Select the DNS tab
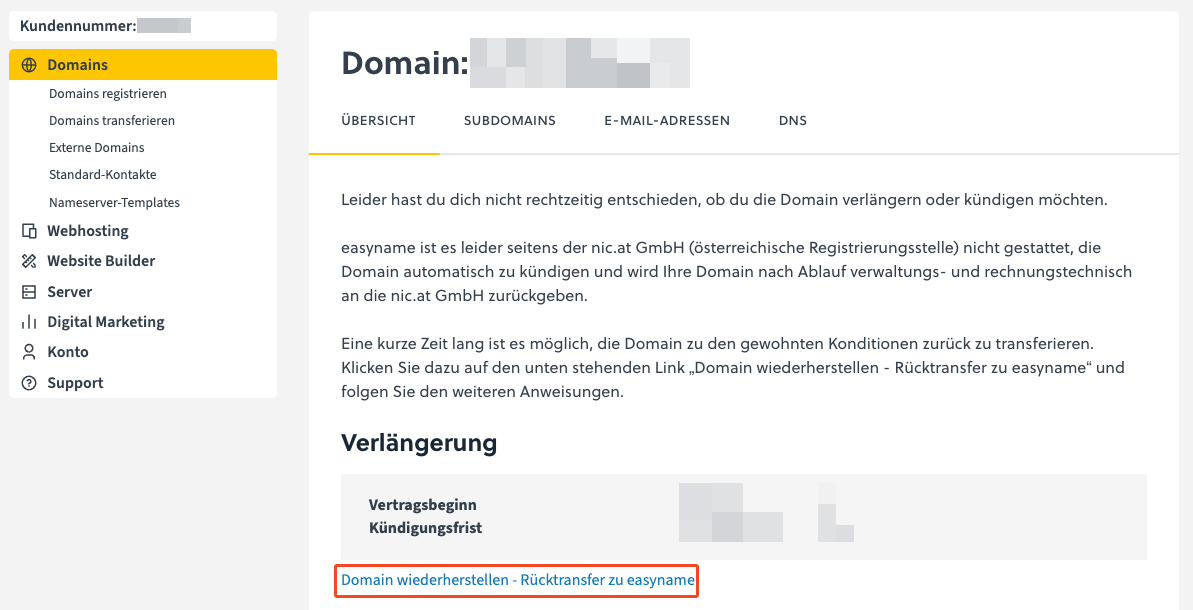Viewport: 1193px width, 610px height. [793, 121]
